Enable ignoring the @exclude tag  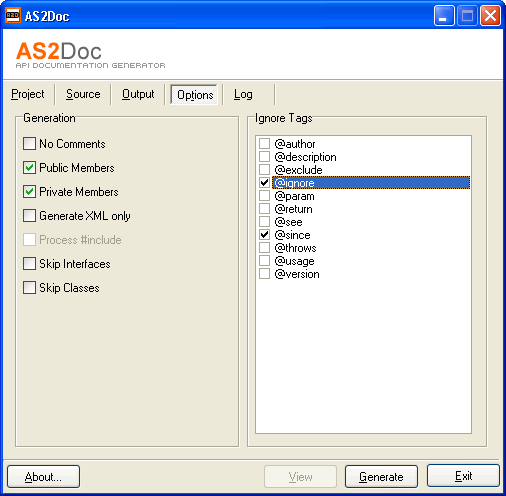(x=264, y=170)
